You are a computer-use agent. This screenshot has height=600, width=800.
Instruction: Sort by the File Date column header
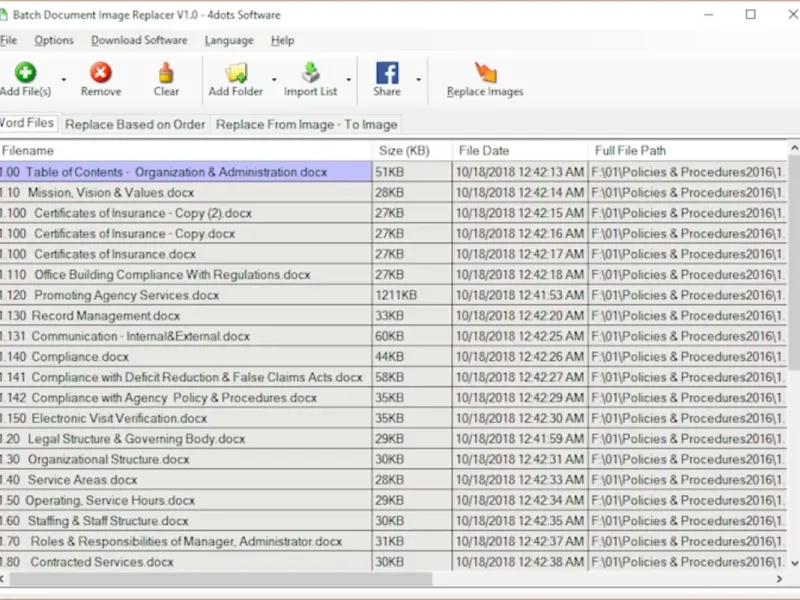point(520,151)
